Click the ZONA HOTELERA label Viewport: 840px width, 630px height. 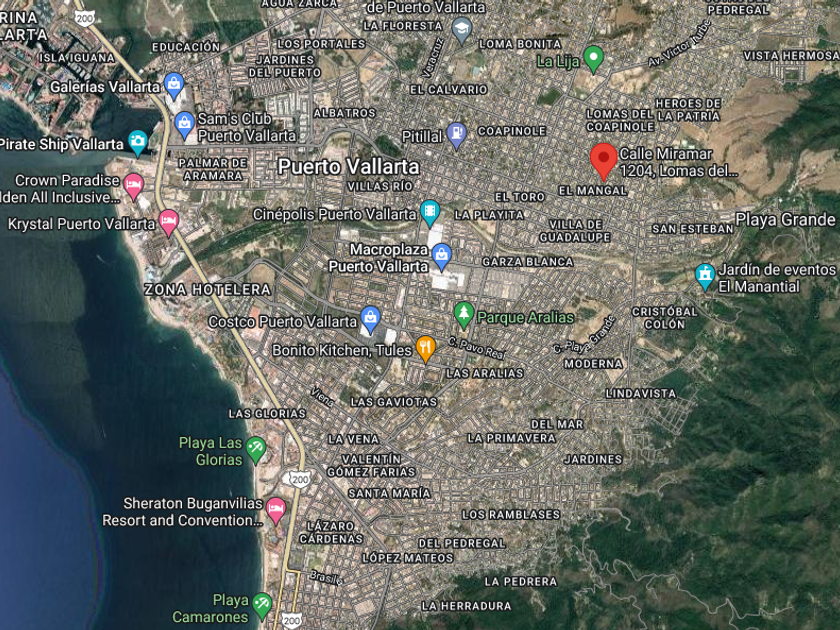pyautogui.click(x=207, y=290)
